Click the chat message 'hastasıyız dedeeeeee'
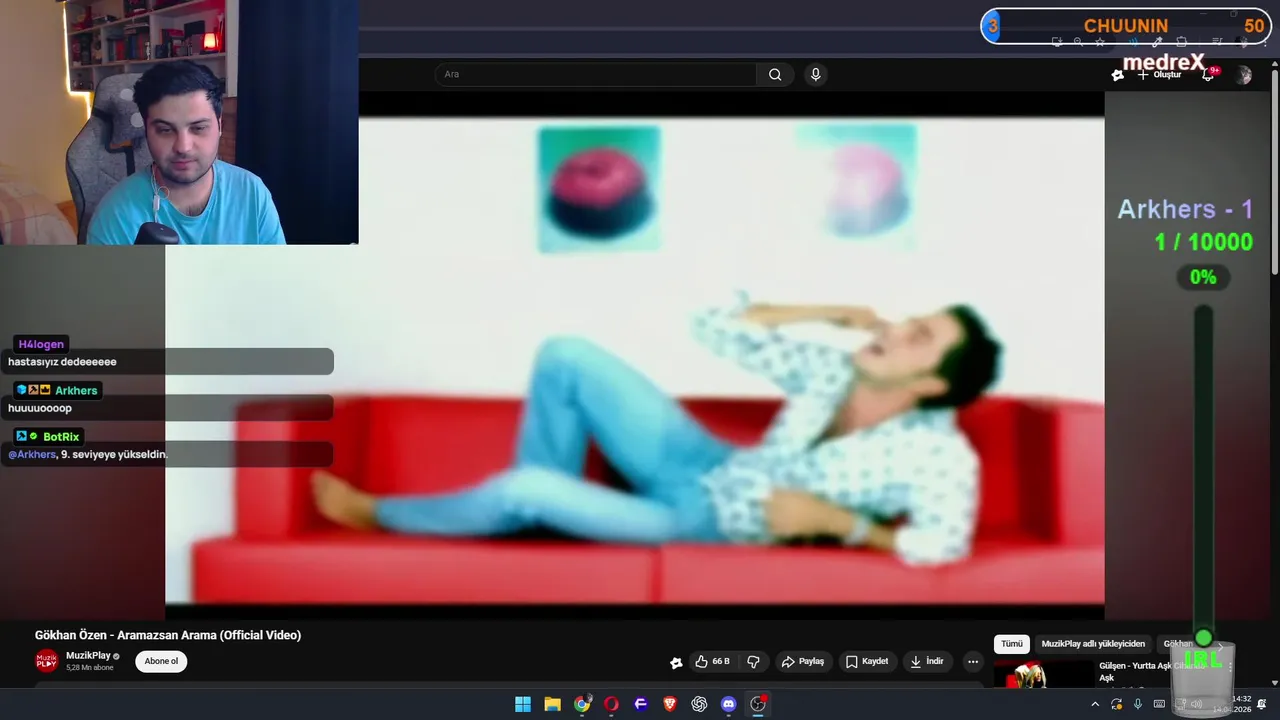Screen dimensions: 1280x720 (x=62, y=362)
